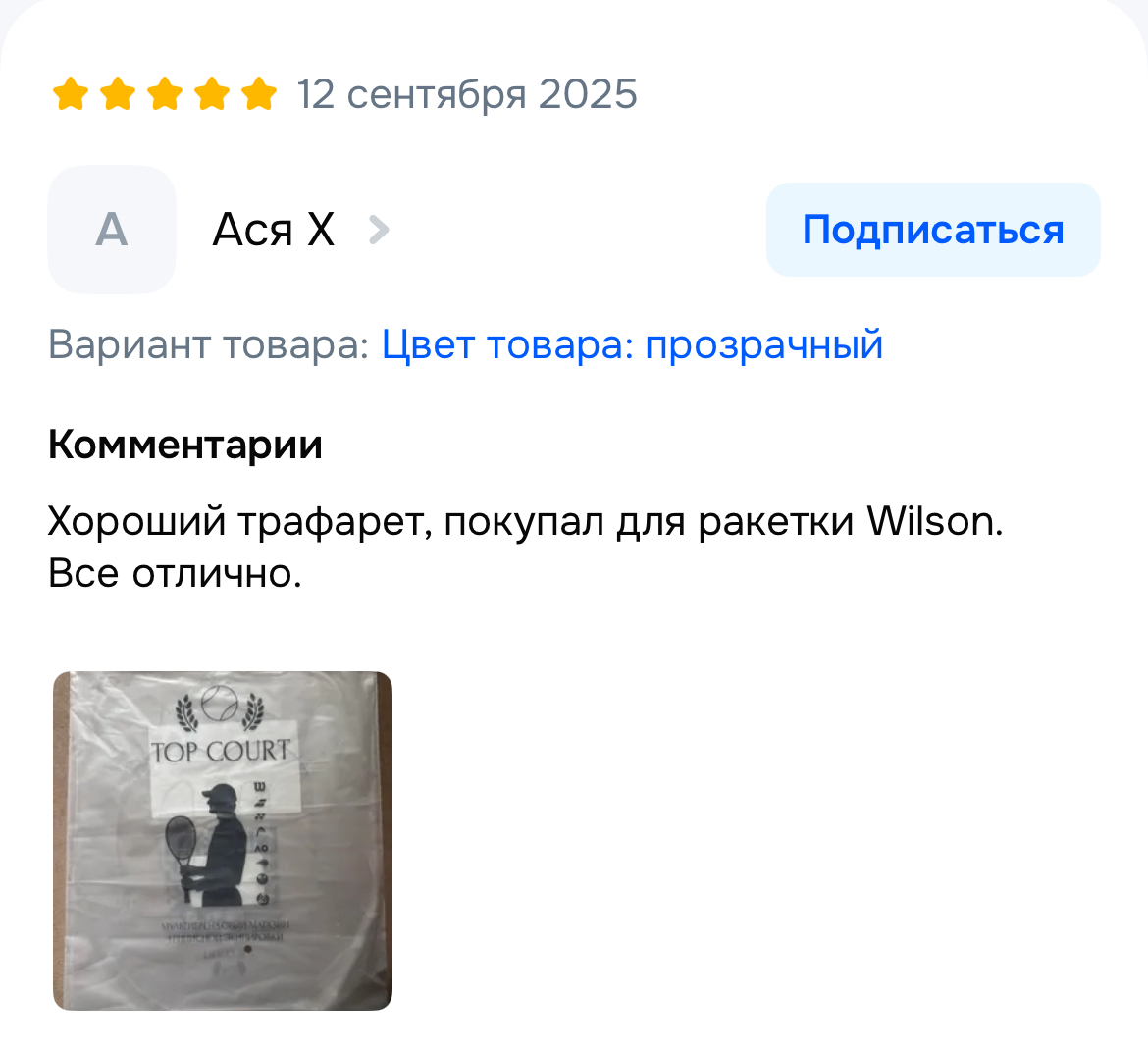Open reviewer profile Ася Х
The image size is (1148, 1049).
(x=273, y=230)
